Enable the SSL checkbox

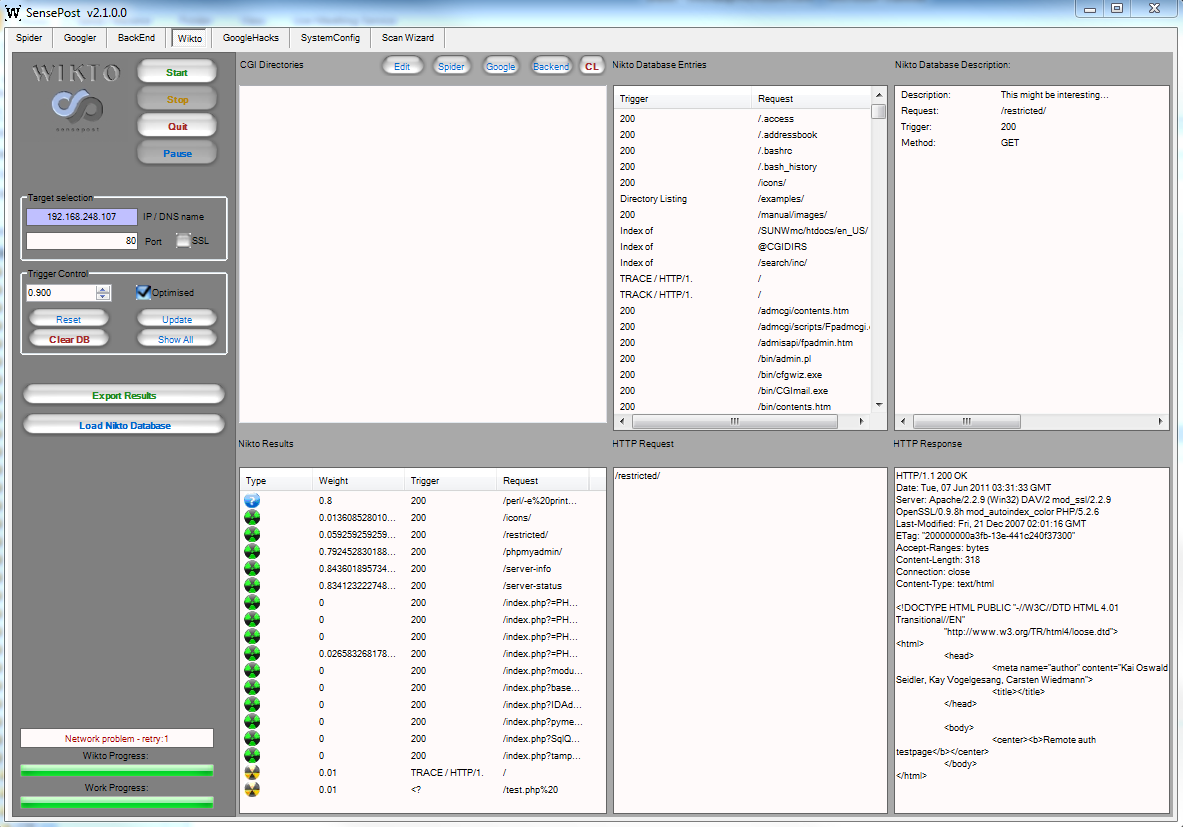pos(183,241)
